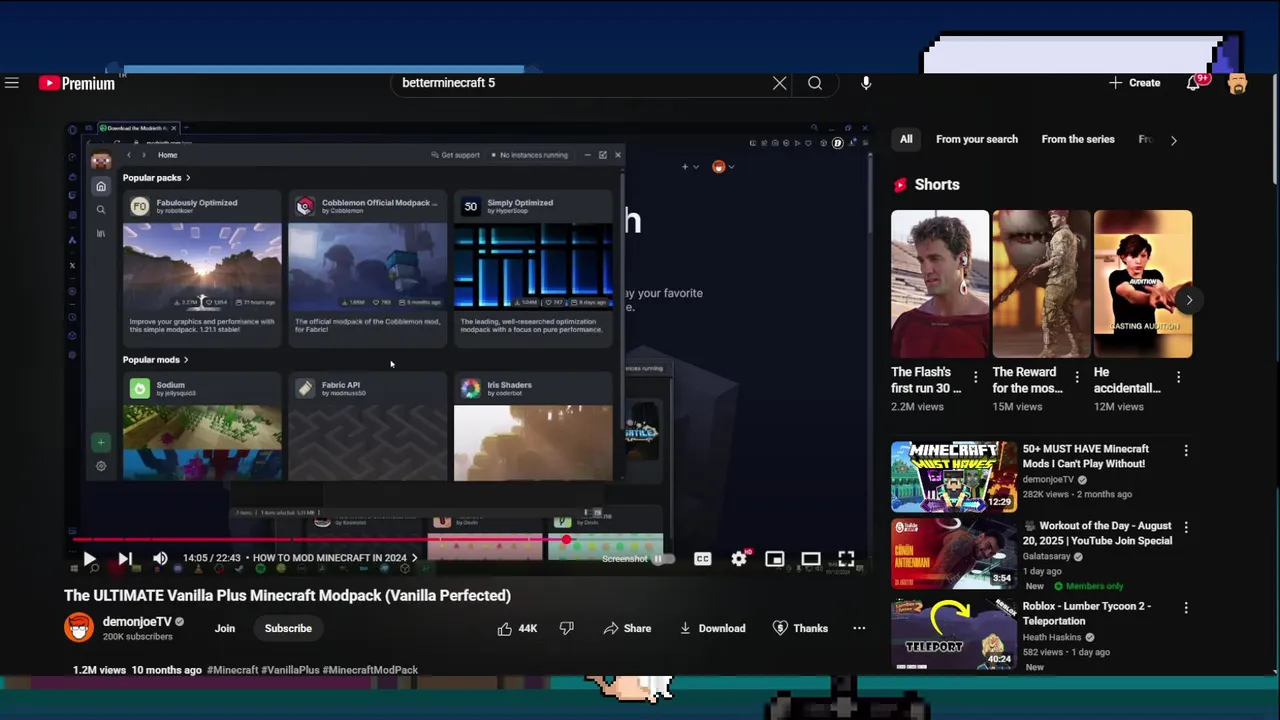The image size is (1280, 720).
Task: Open the notifications bell
Action: coord(1193,83)
